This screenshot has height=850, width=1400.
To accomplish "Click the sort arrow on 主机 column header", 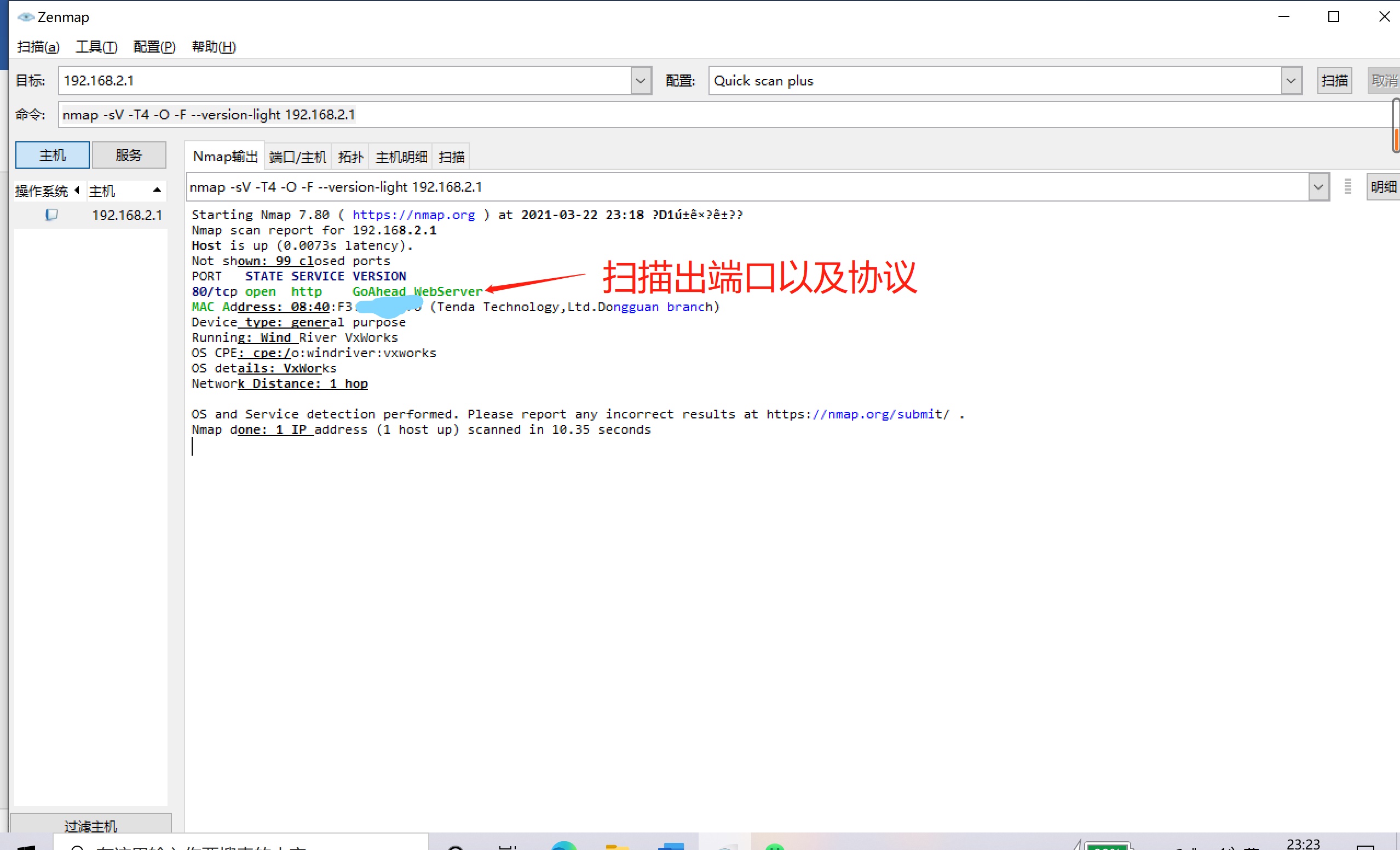I will (157, 190).
